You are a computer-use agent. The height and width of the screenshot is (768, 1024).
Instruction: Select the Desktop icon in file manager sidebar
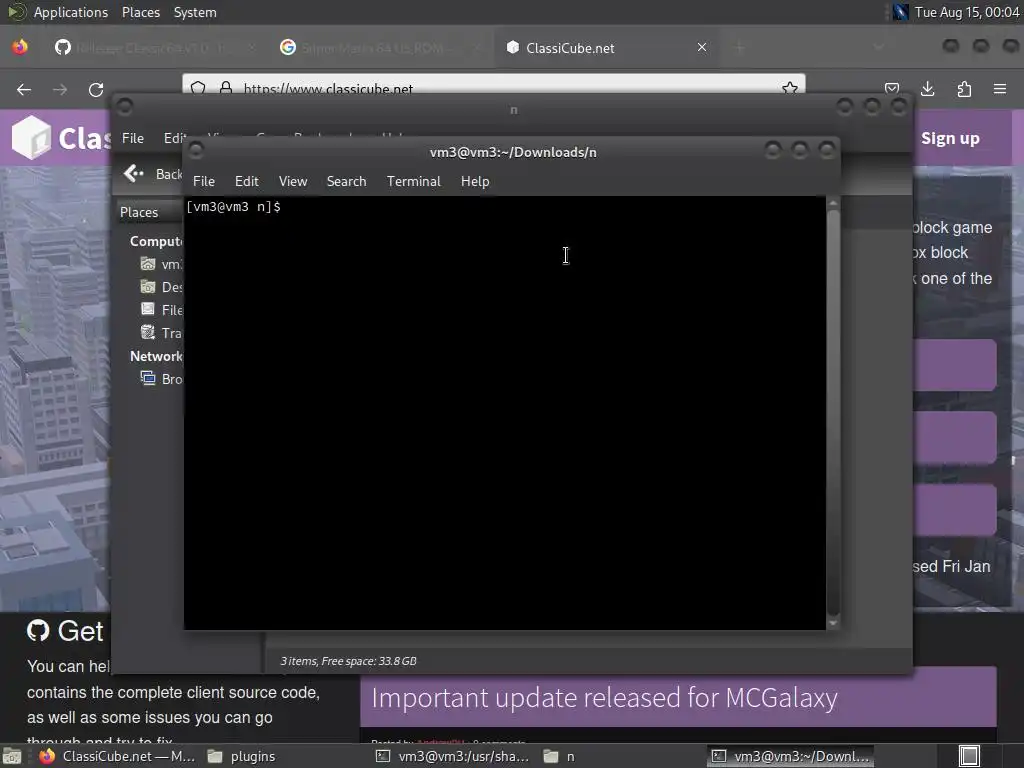148,287
